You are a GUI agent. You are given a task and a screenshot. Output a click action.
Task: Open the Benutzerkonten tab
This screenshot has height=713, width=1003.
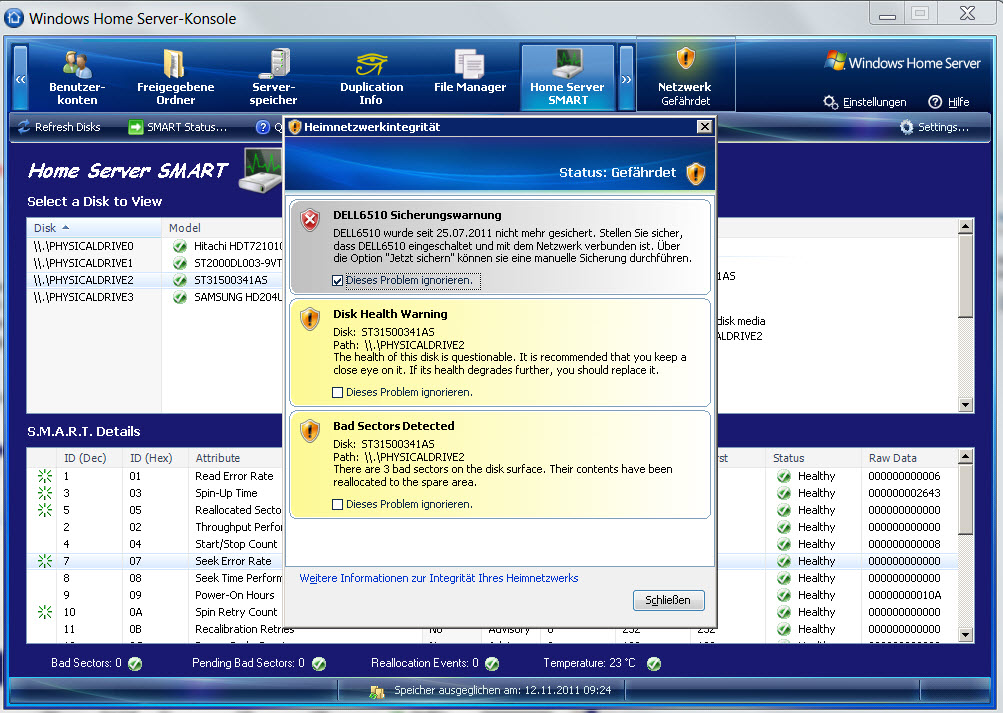coord(77,78)
